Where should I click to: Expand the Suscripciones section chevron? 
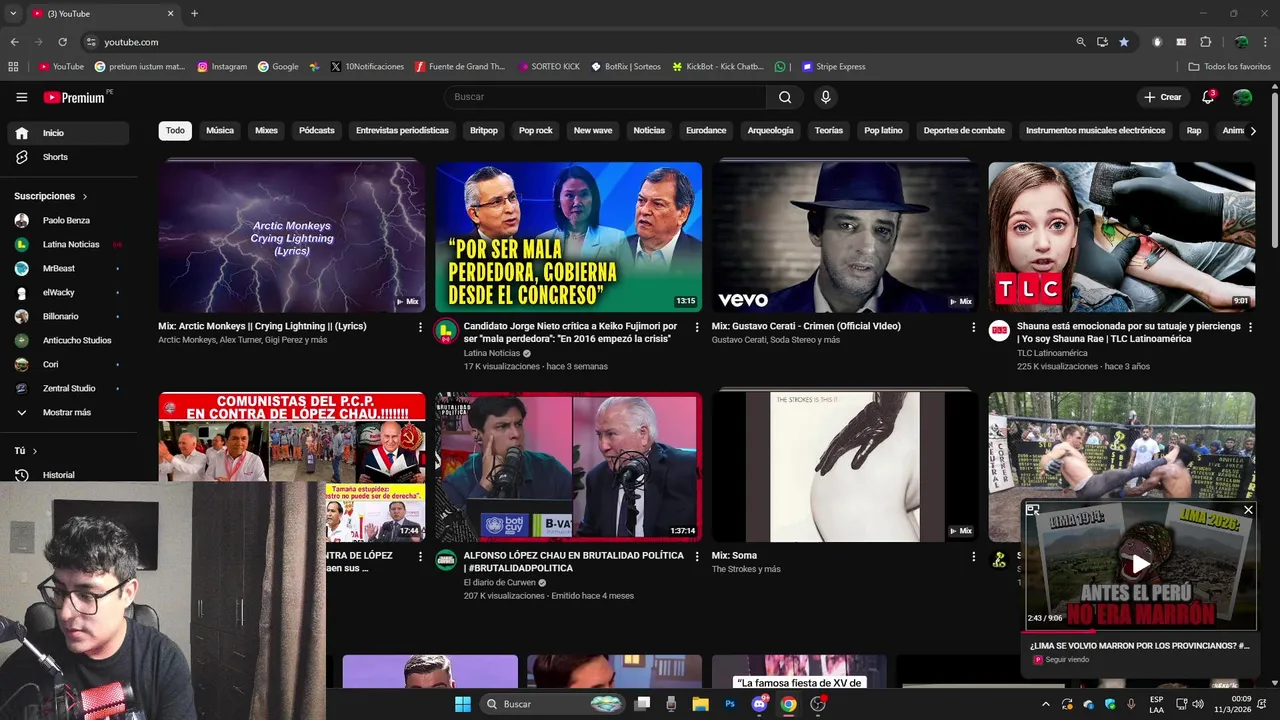[x=85, y=197]
